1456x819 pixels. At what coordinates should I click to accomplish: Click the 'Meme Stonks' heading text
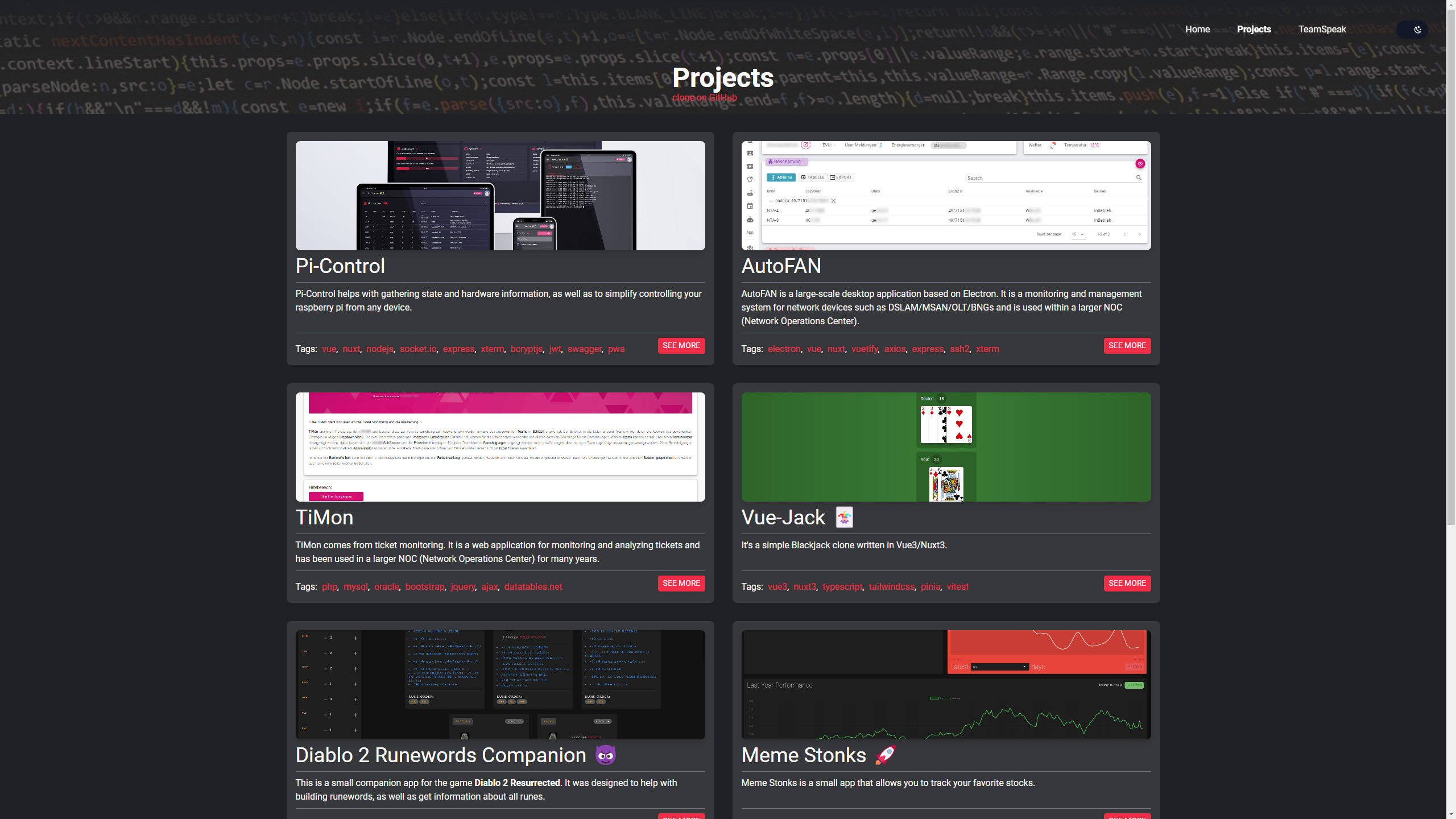[804, 755]
